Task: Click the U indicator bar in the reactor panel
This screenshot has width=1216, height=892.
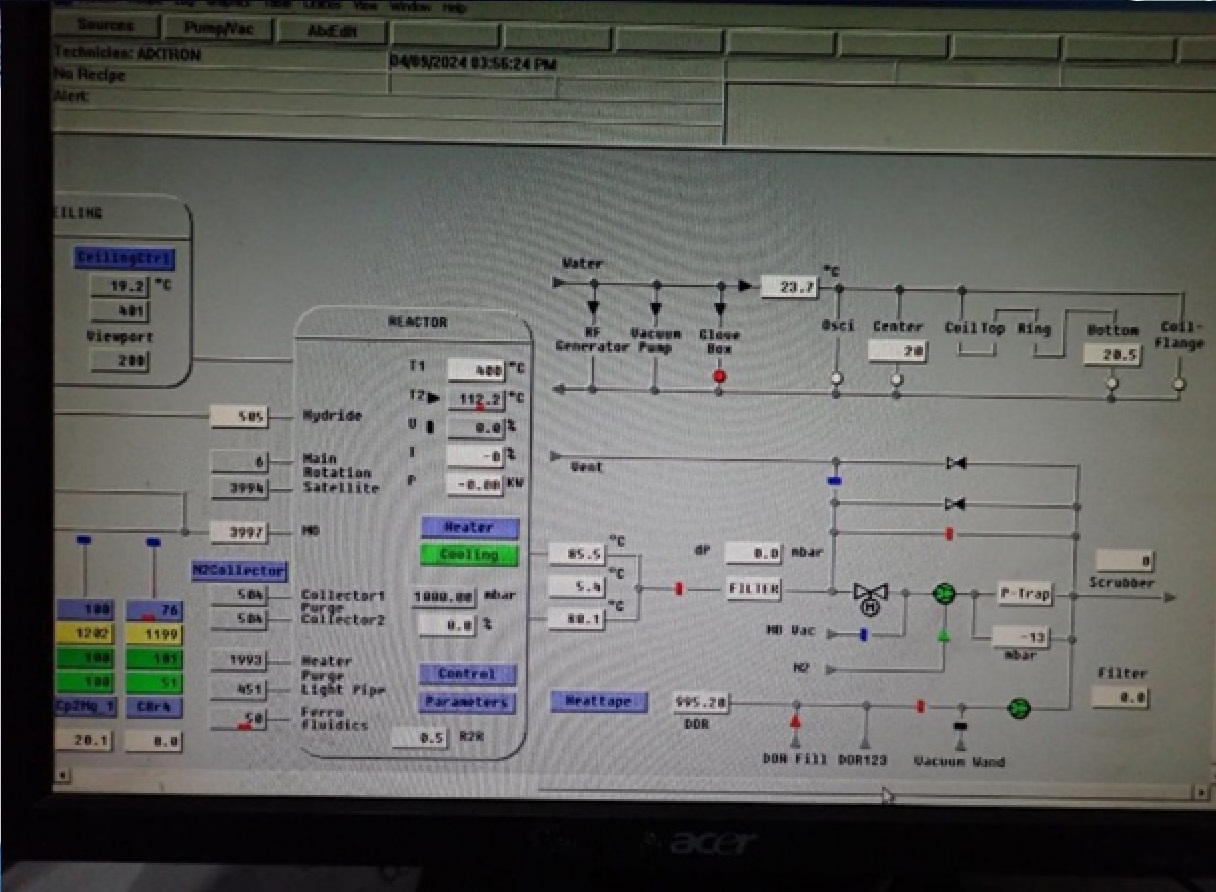Action: (430, 427)
